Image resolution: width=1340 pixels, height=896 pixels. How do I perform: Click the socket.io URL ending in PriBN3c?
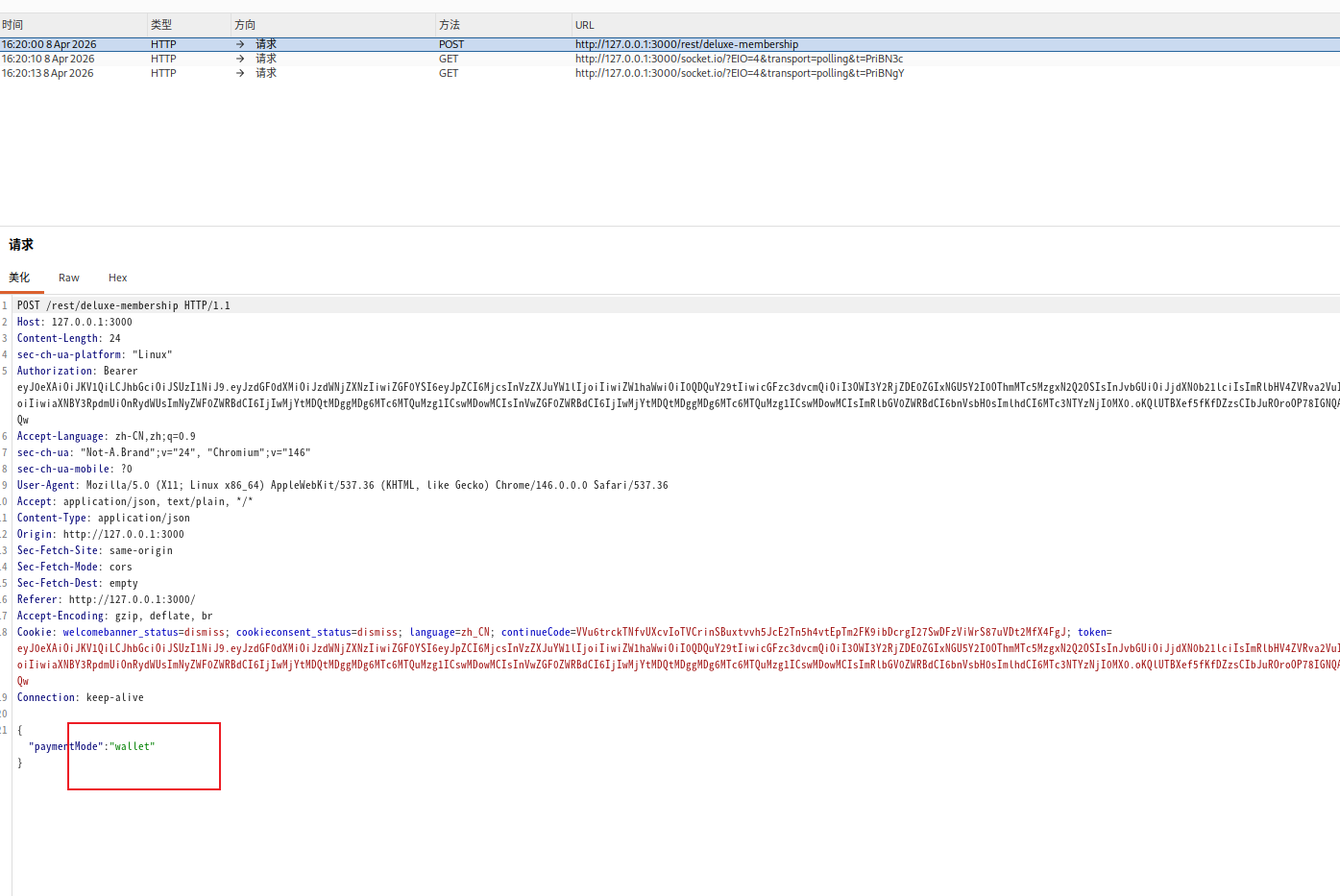click(739, 59)
